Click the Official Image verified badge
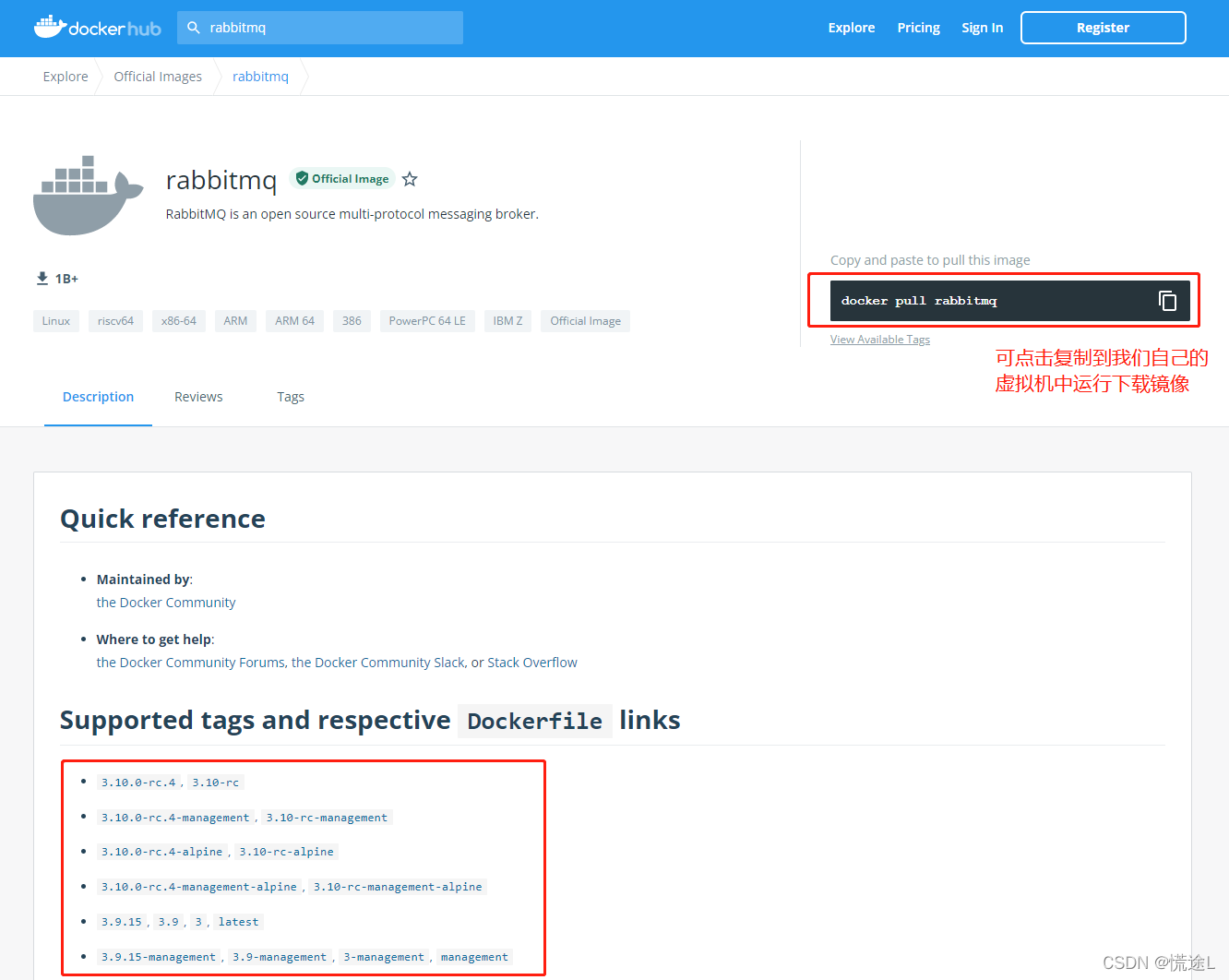1229x980 pixels. tap(342, 178)
